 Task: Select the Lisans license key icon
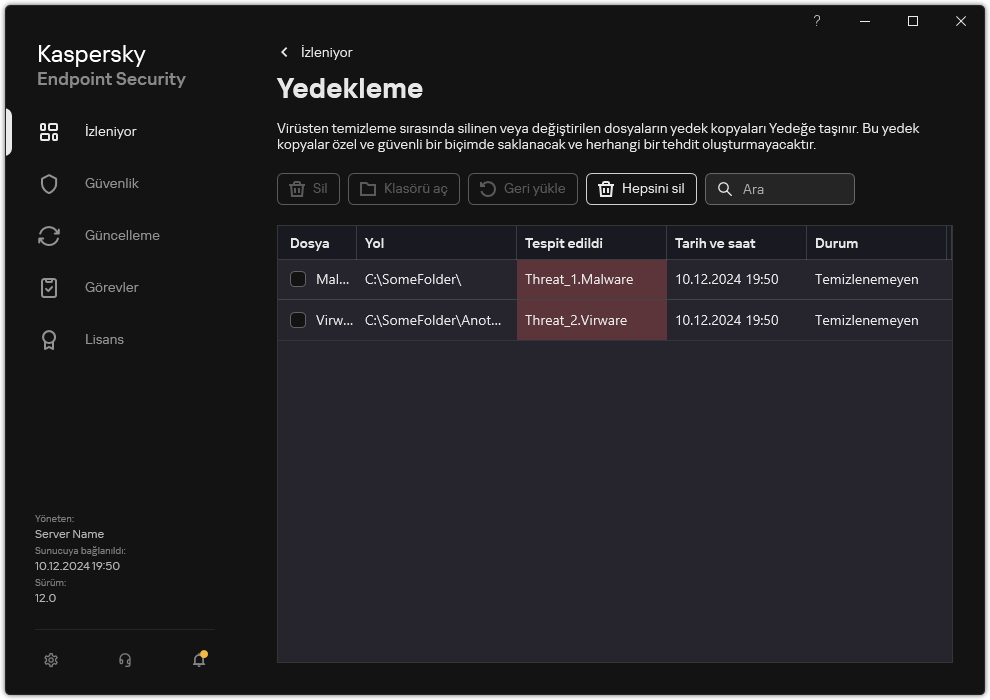(49, 339)
